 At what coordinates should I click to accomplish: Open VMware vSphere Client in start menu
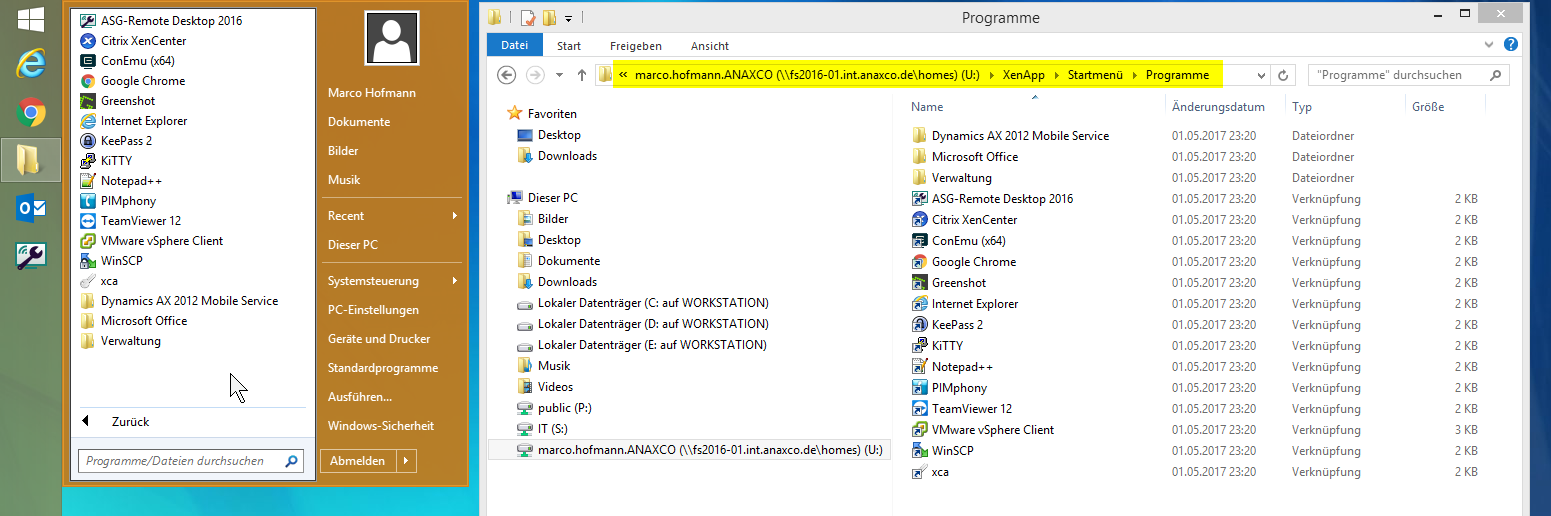pyautogui.click(x=151, y=241)
